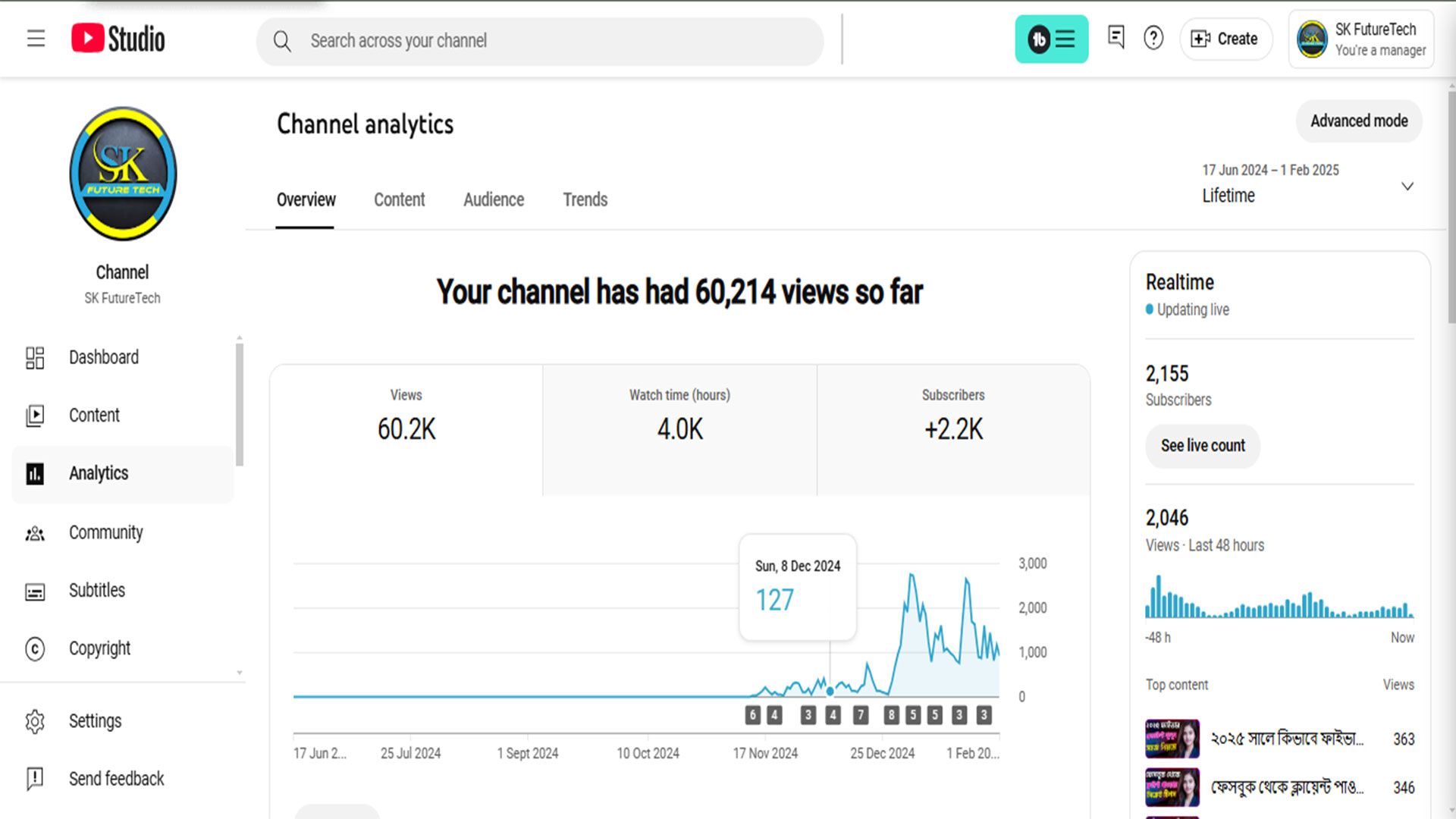The height and width of the screenshot is (819, 1456).
Task: Open the feedback notes icon in header
Action: [x=1116, y=37]
